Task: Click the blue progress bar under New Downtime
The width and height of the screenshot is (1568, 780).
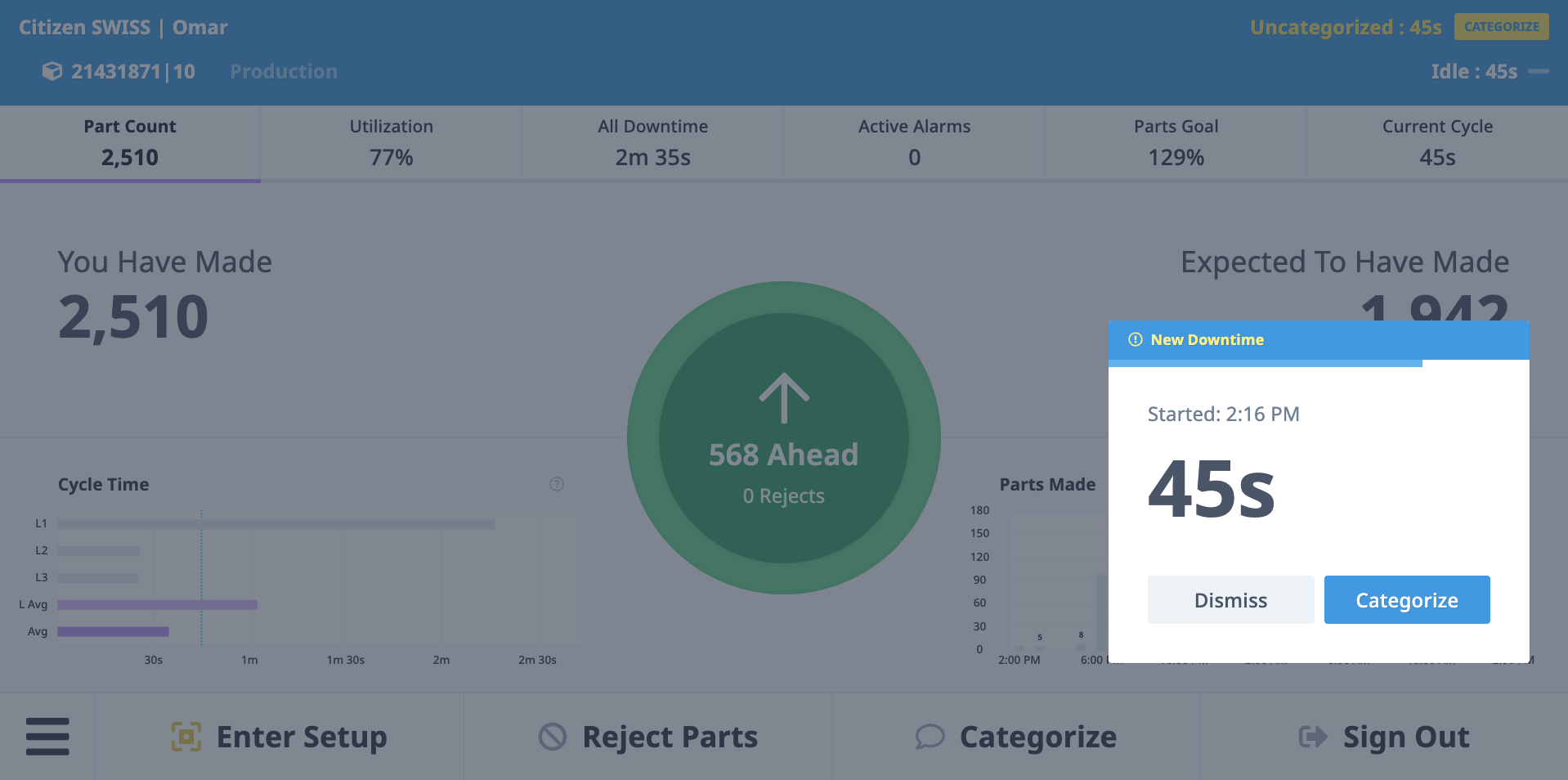Action: (x=1264, y=363)
